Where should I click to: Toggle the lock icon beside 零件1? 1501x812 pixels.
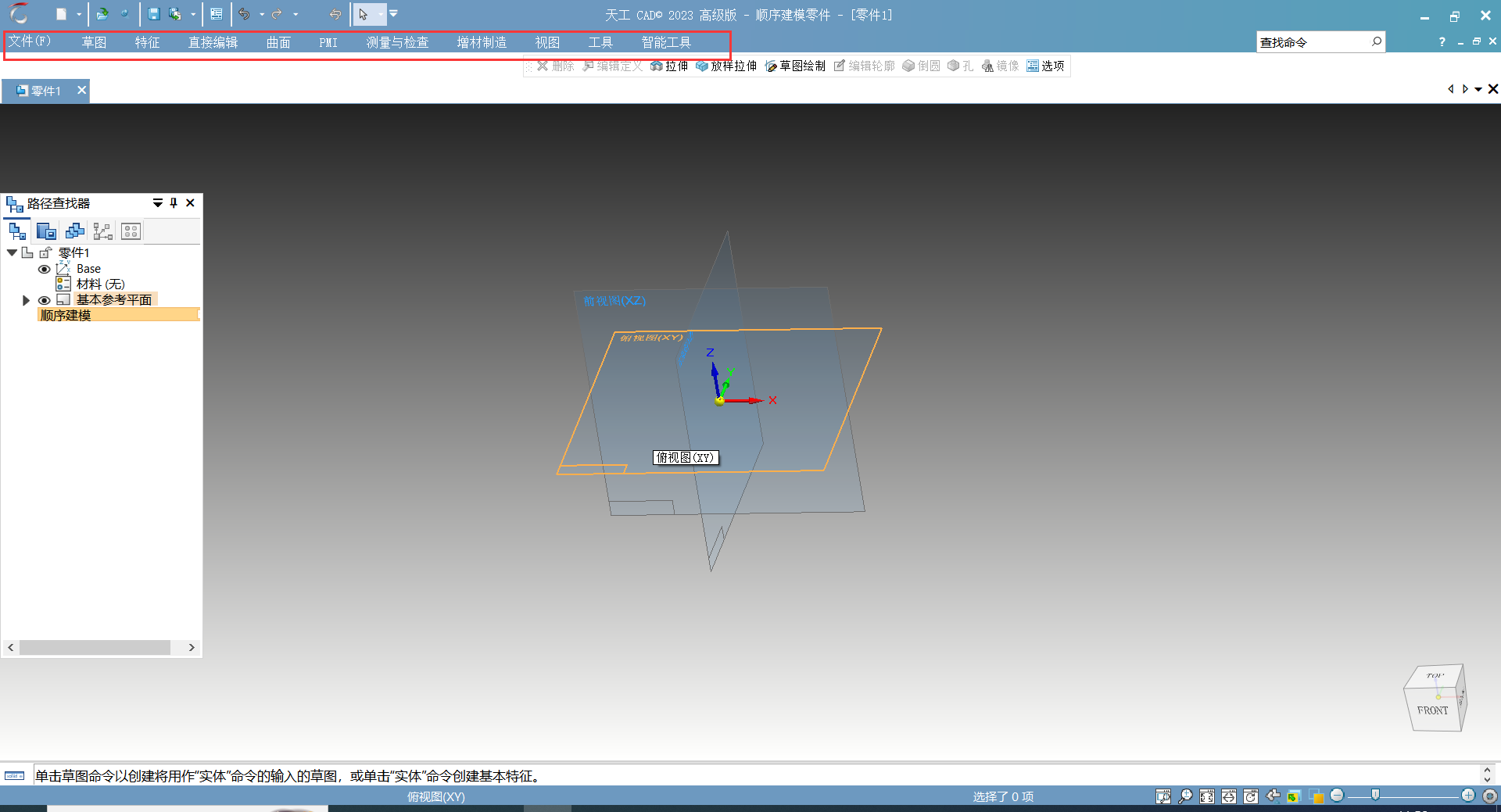45,252
